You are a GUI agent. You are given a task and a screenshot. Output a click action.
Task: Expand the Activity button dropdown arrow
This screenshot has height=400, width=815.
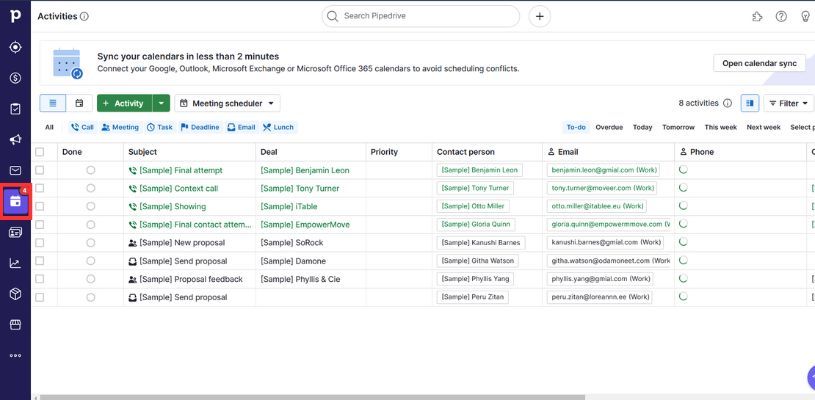click(161, 103)
